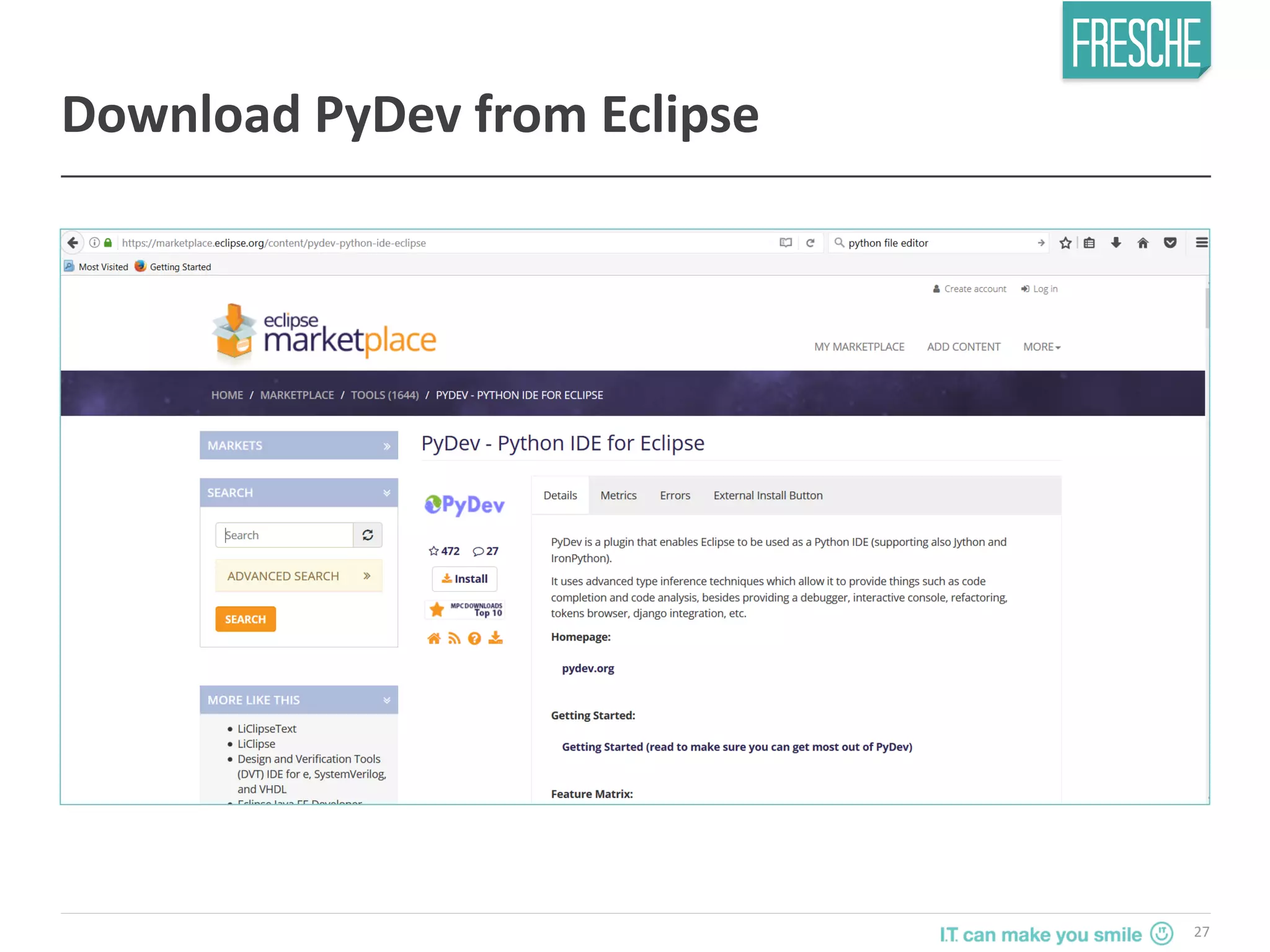Click the orange help question icon

(x=474, y=638)
